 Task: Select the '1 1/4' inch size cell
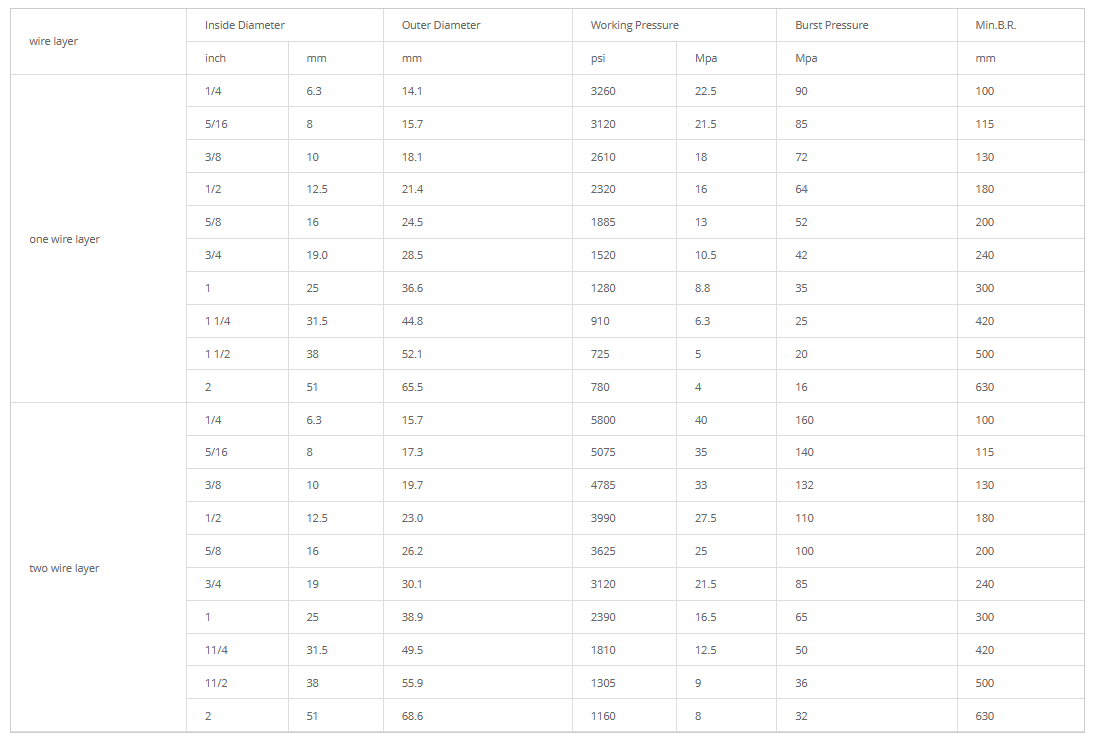[217, 321]
